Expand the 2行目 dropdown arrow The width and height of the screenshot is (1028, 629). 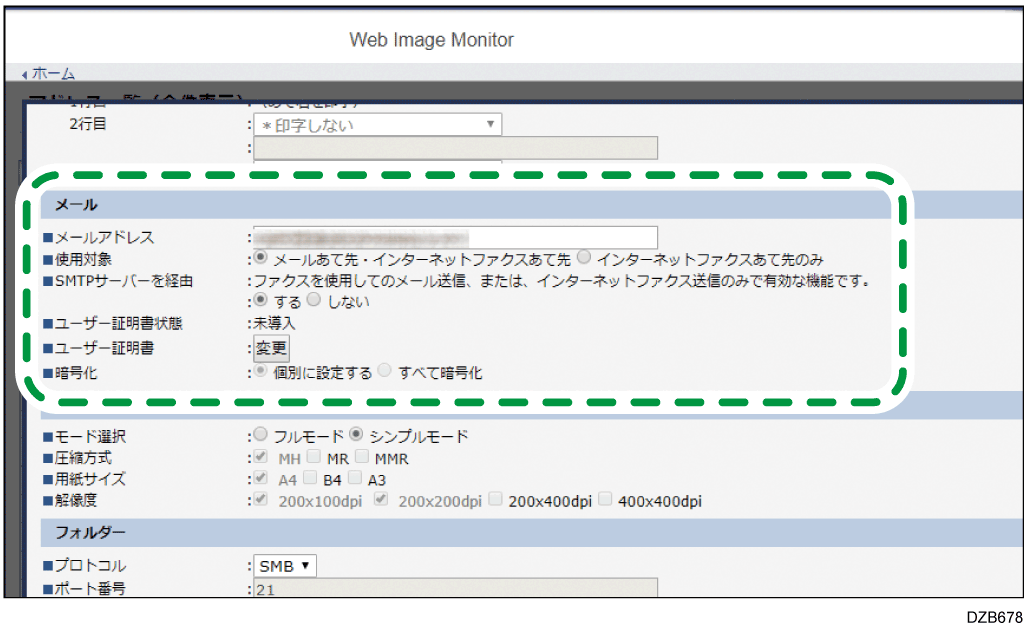click(x=491, y=124)
